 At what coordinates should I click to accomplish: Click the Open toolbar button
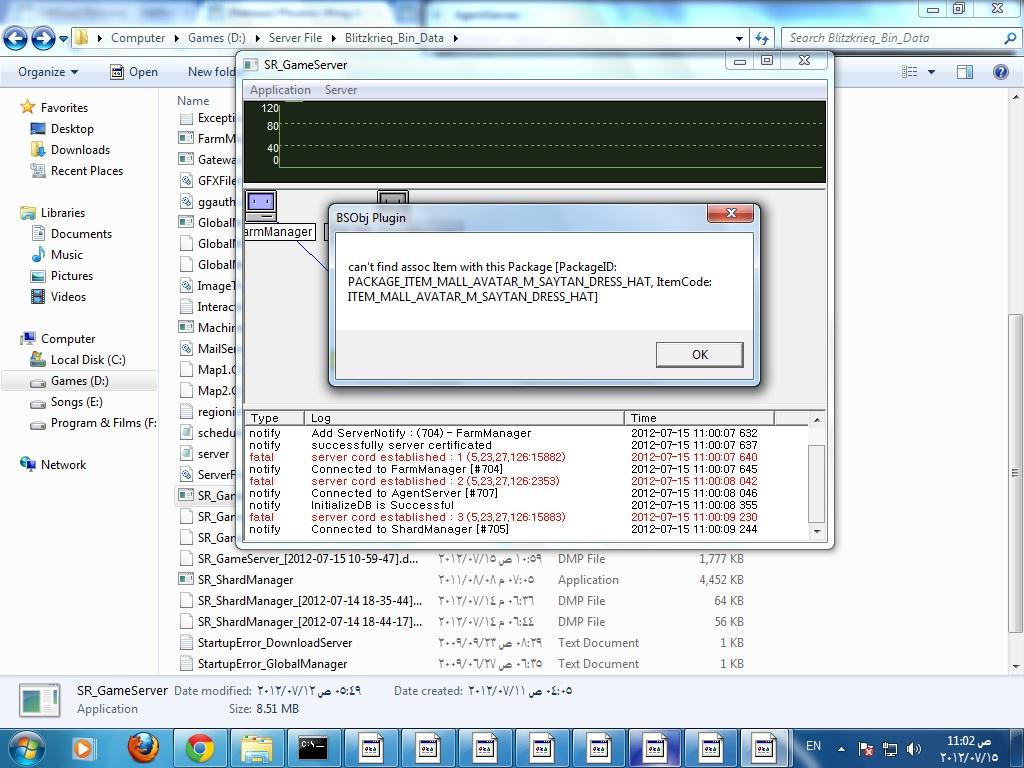tap(134, 72)
